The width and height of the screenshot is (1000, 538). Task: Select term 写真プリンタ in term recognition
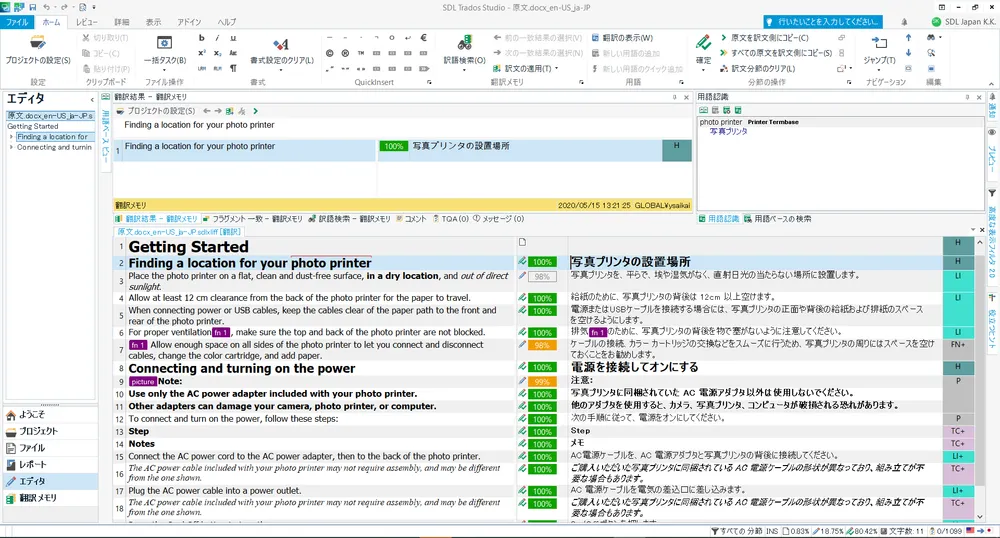click(x=728, y=131)
